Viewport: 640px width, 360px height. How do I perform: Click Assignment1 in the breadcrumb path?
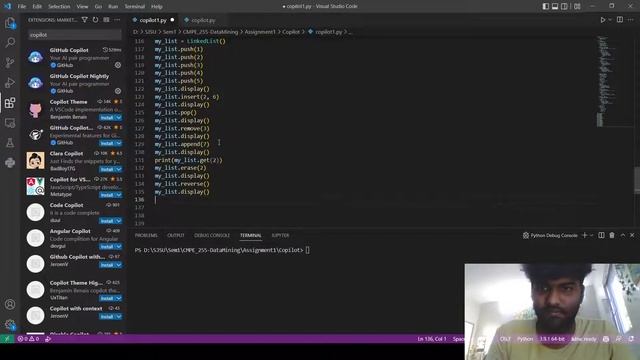pos(260,32)
